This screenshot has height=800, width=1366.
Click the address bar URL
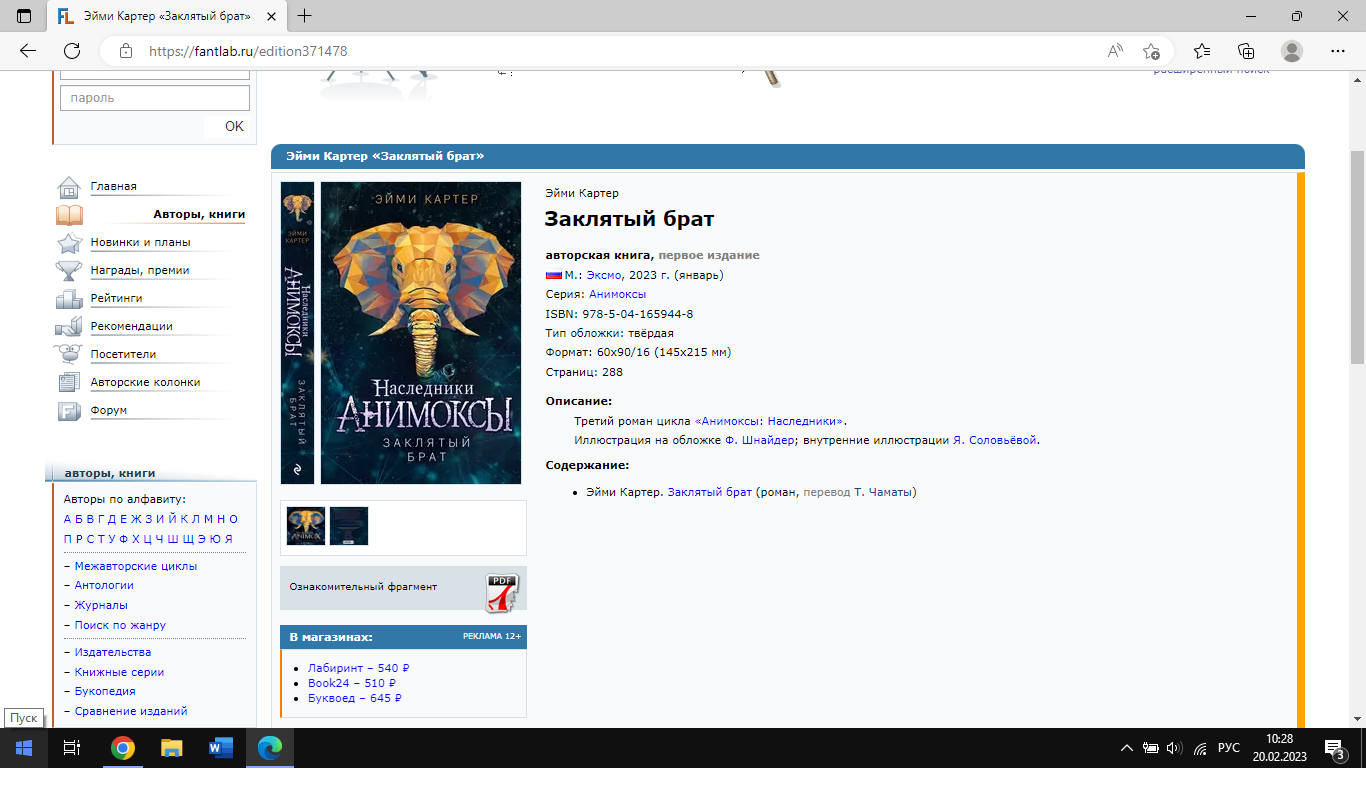[248, 51]
